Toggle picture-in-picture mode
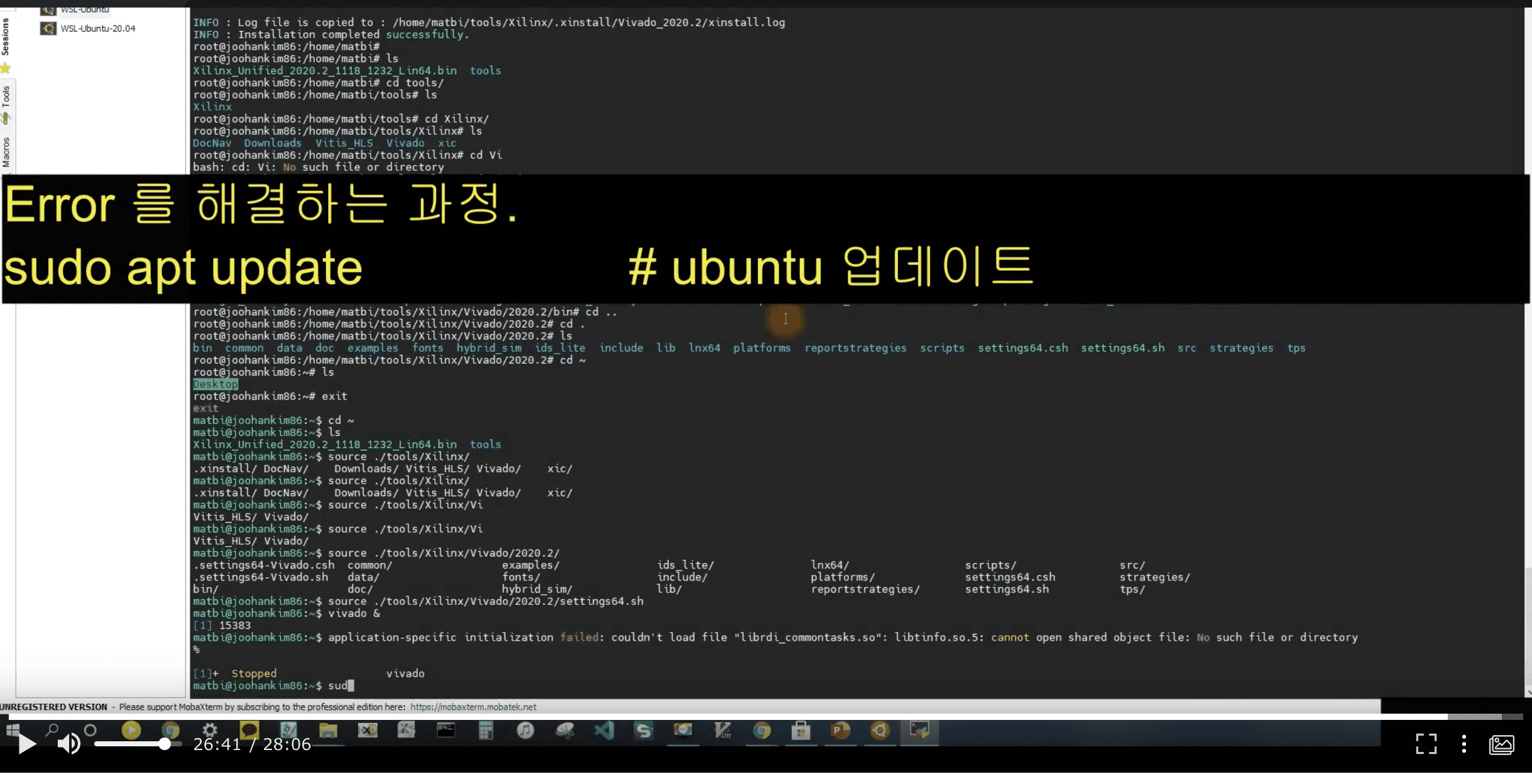 pyautogui.click(x=1501, y=744)
